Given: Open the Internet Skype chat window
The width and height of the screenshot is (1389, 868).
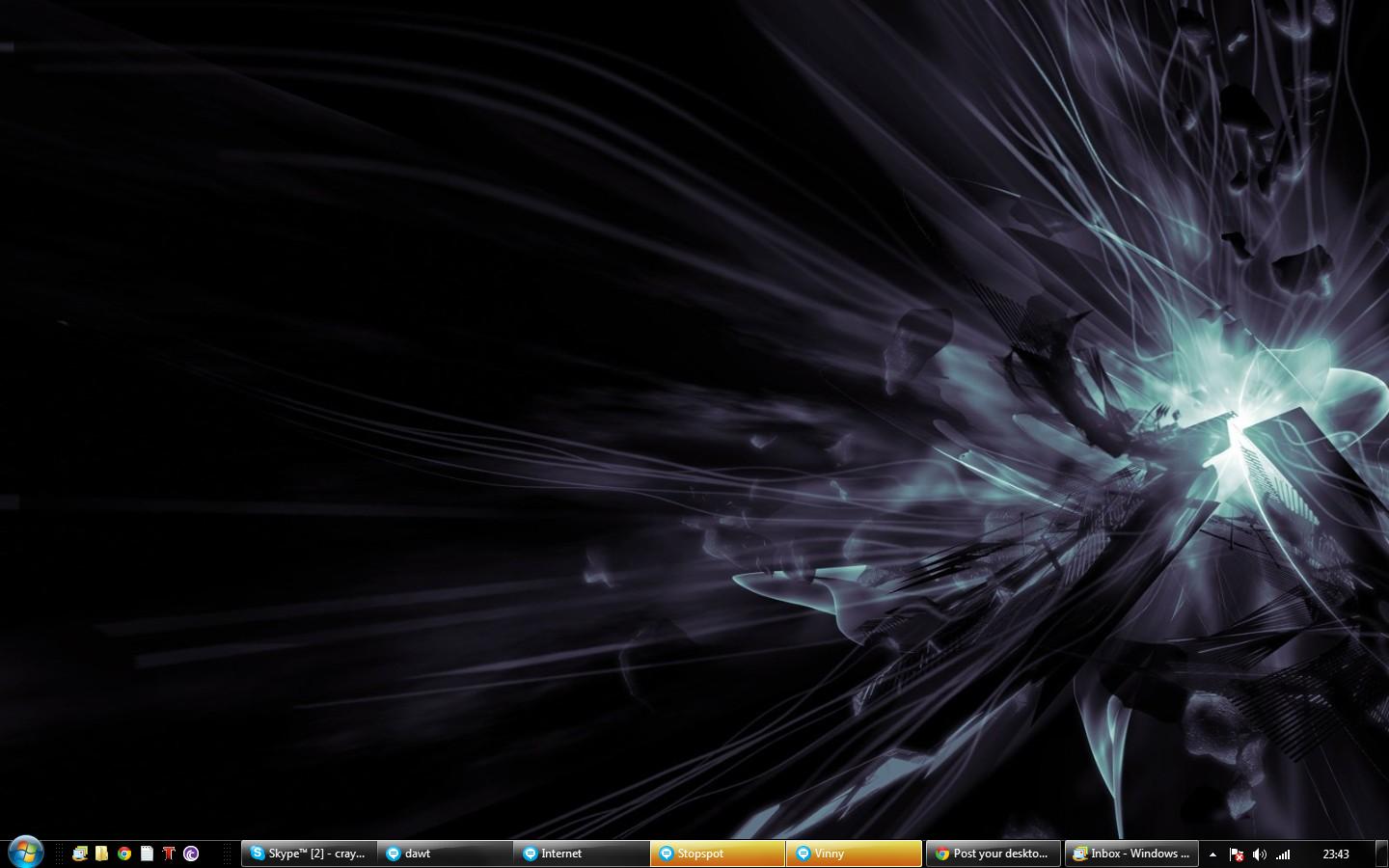Looking at the screenshot, I should pyautogui.click(x=582, y=854).
